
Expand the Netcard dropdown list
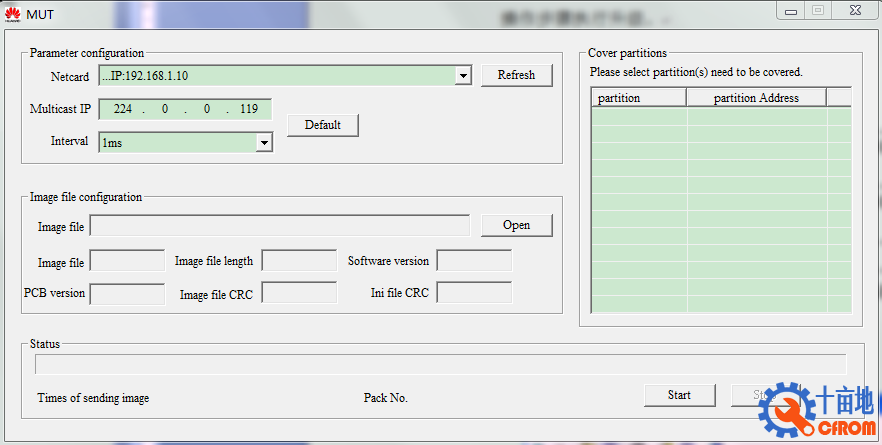click(463, 76)
